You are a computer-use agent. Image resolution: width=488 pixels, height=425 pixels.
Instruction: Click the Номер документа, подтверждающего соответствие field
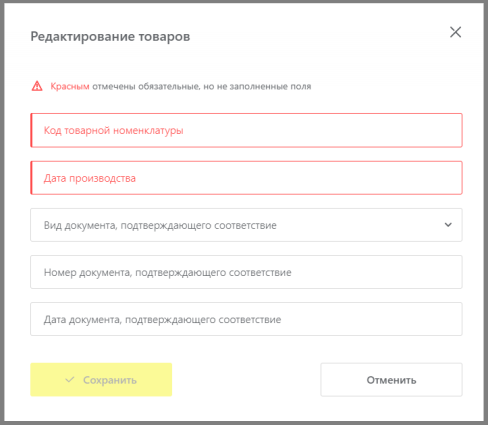246,272
